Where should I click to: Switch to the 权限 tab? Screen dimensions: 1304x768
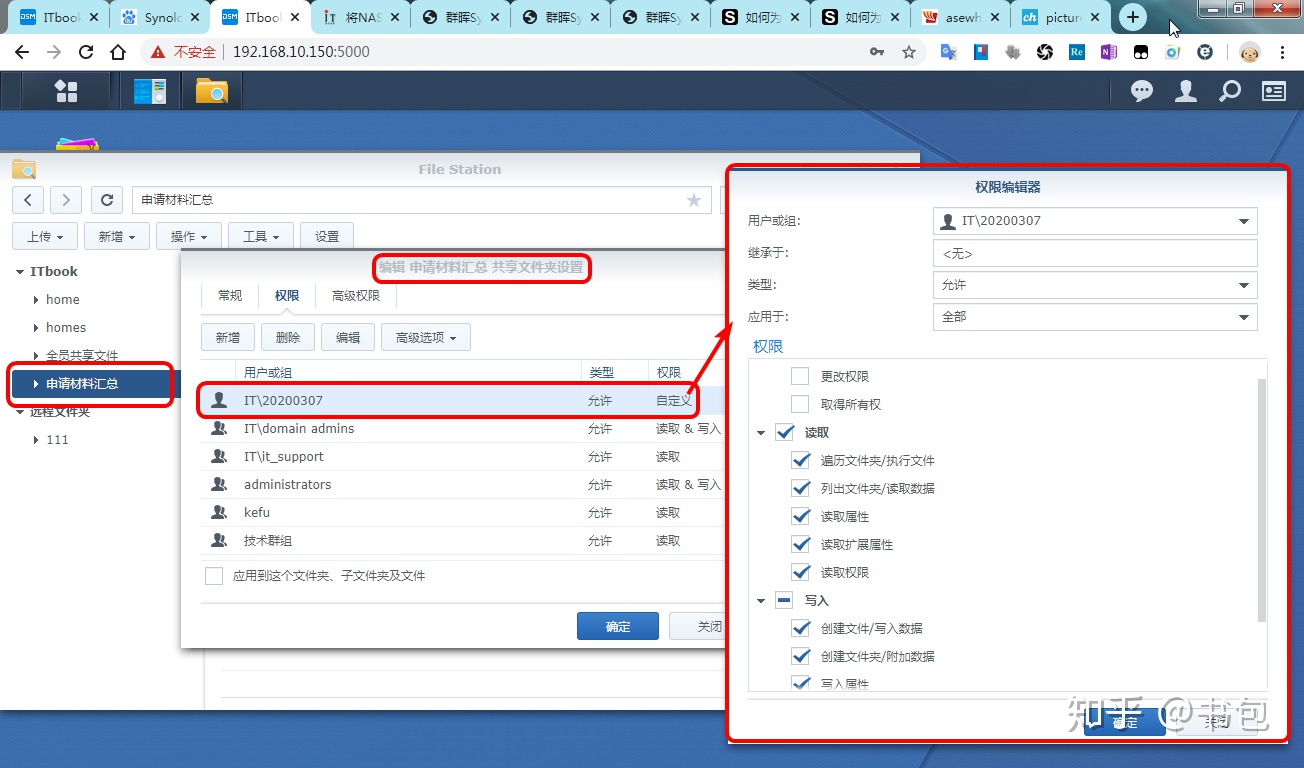point(287,295)
